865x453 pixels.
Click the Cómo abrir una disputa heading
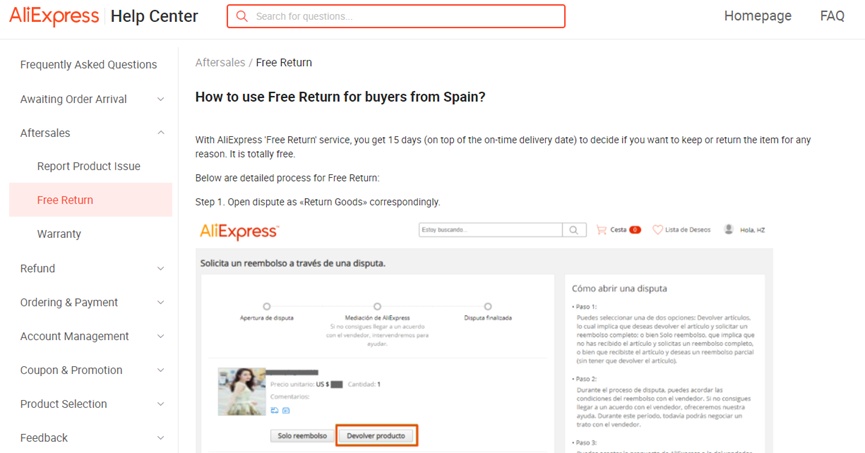click(619, 289)
